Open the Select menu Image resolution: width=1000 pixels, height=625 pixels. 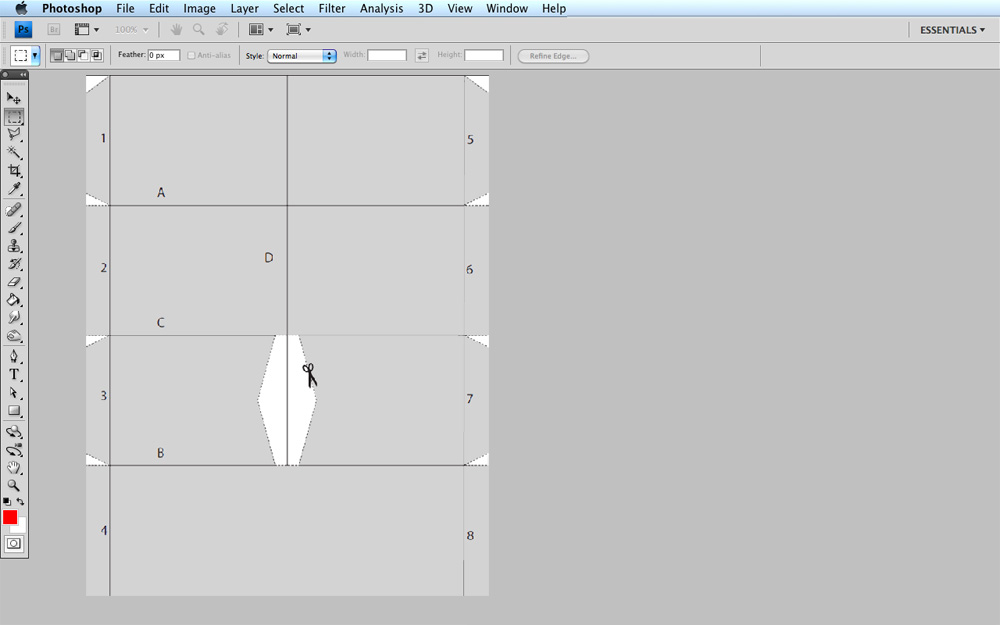[x=288, y=8]
